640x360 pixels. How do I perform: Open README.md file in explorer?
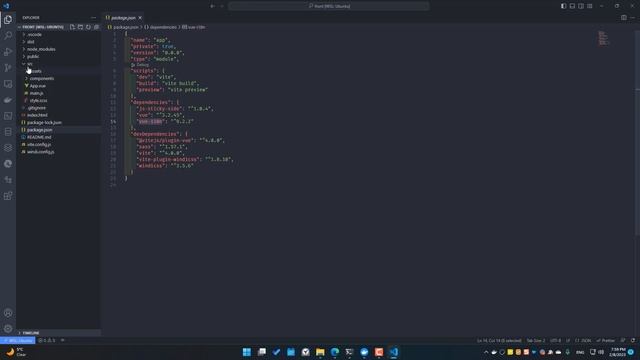(59, 137)
